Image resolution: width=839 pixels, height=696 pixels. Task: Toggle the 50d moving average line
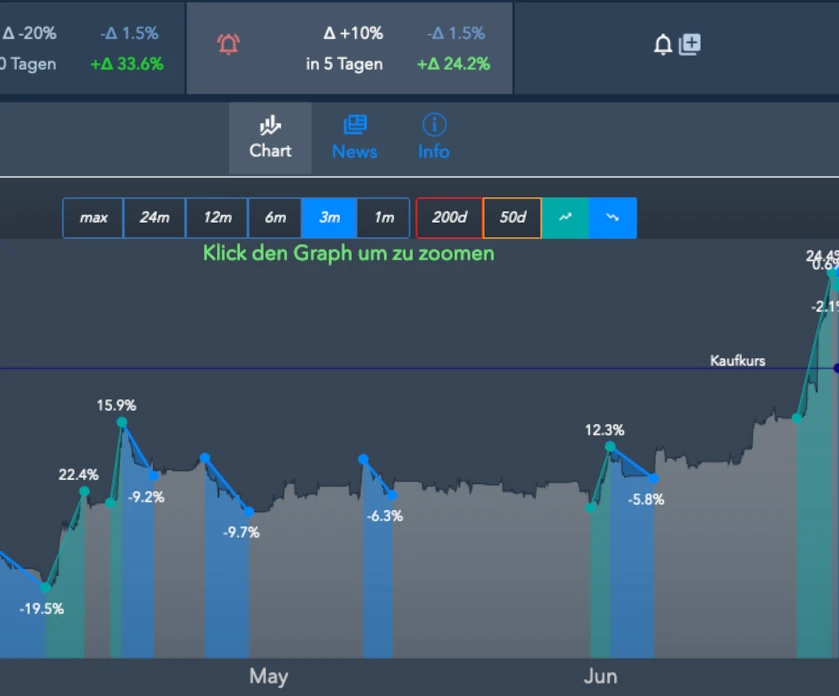pyautogui.click(x=512, y=218)
